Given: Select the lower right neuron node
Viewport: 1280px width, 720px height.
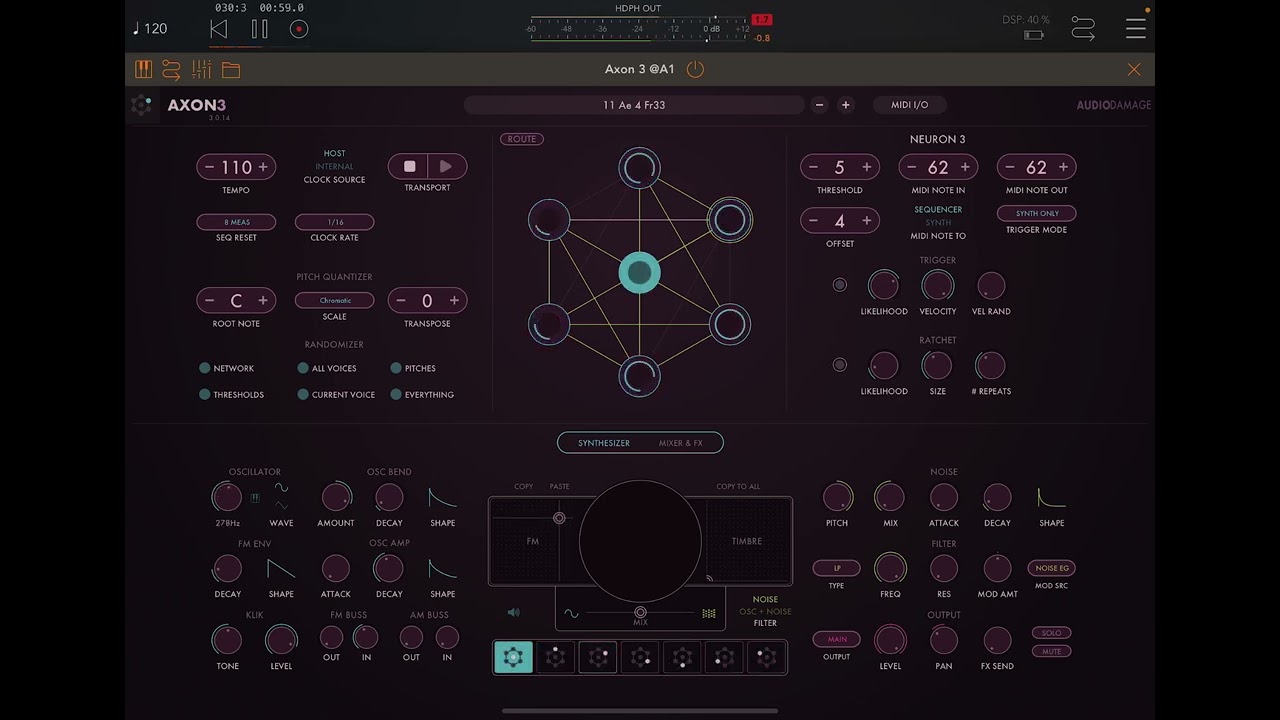Looking at the screenshot, I should point(730,324).
